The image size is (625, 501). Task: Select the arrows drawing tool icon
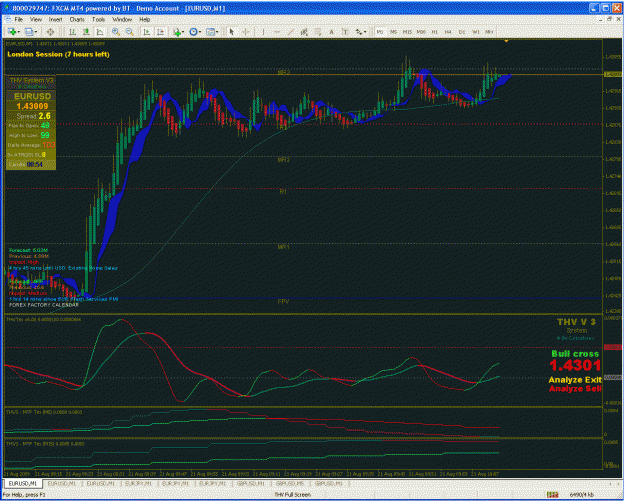358,32
